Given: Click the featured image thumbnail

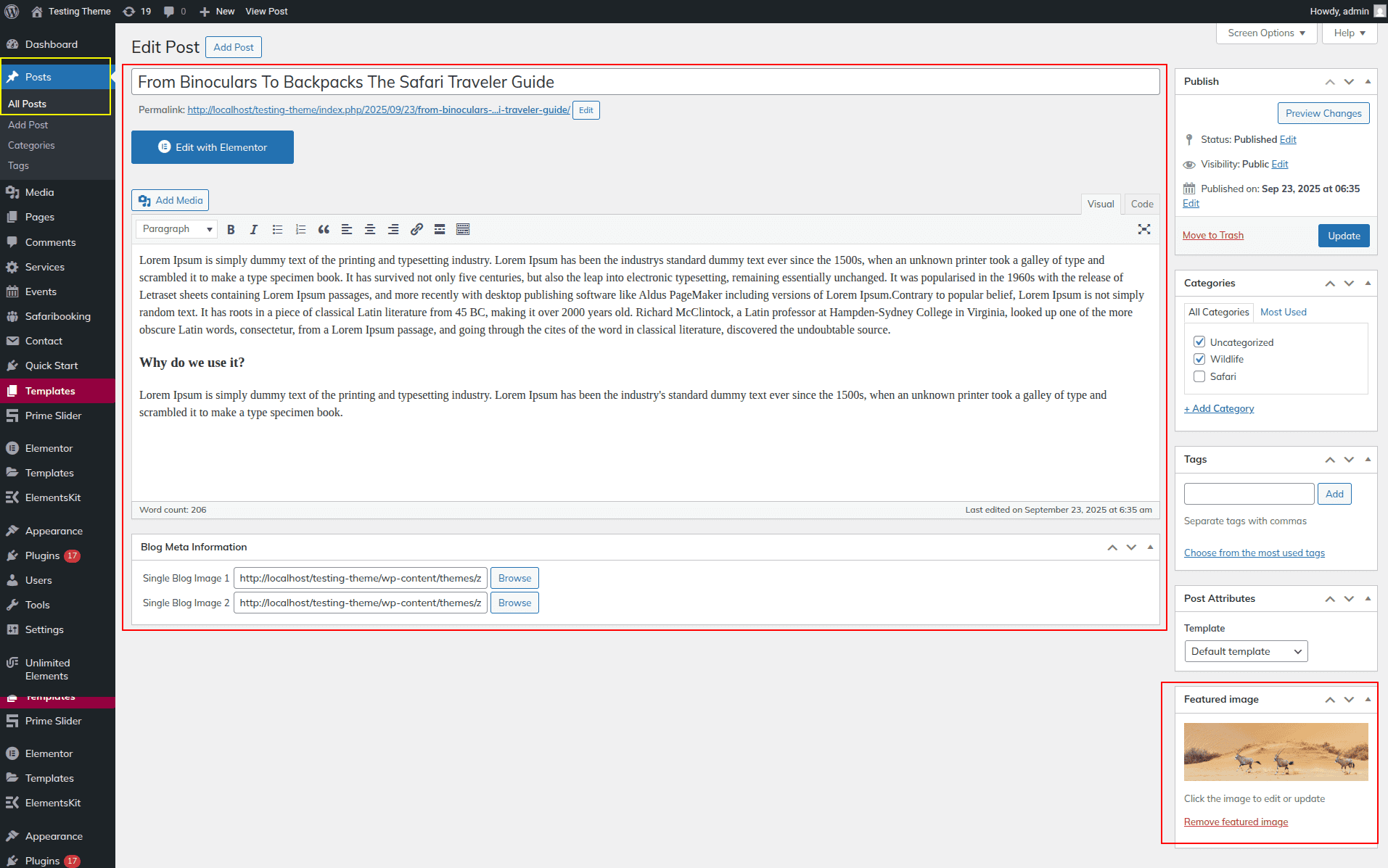Looking at the screenshot, I should pos(1276,751).
